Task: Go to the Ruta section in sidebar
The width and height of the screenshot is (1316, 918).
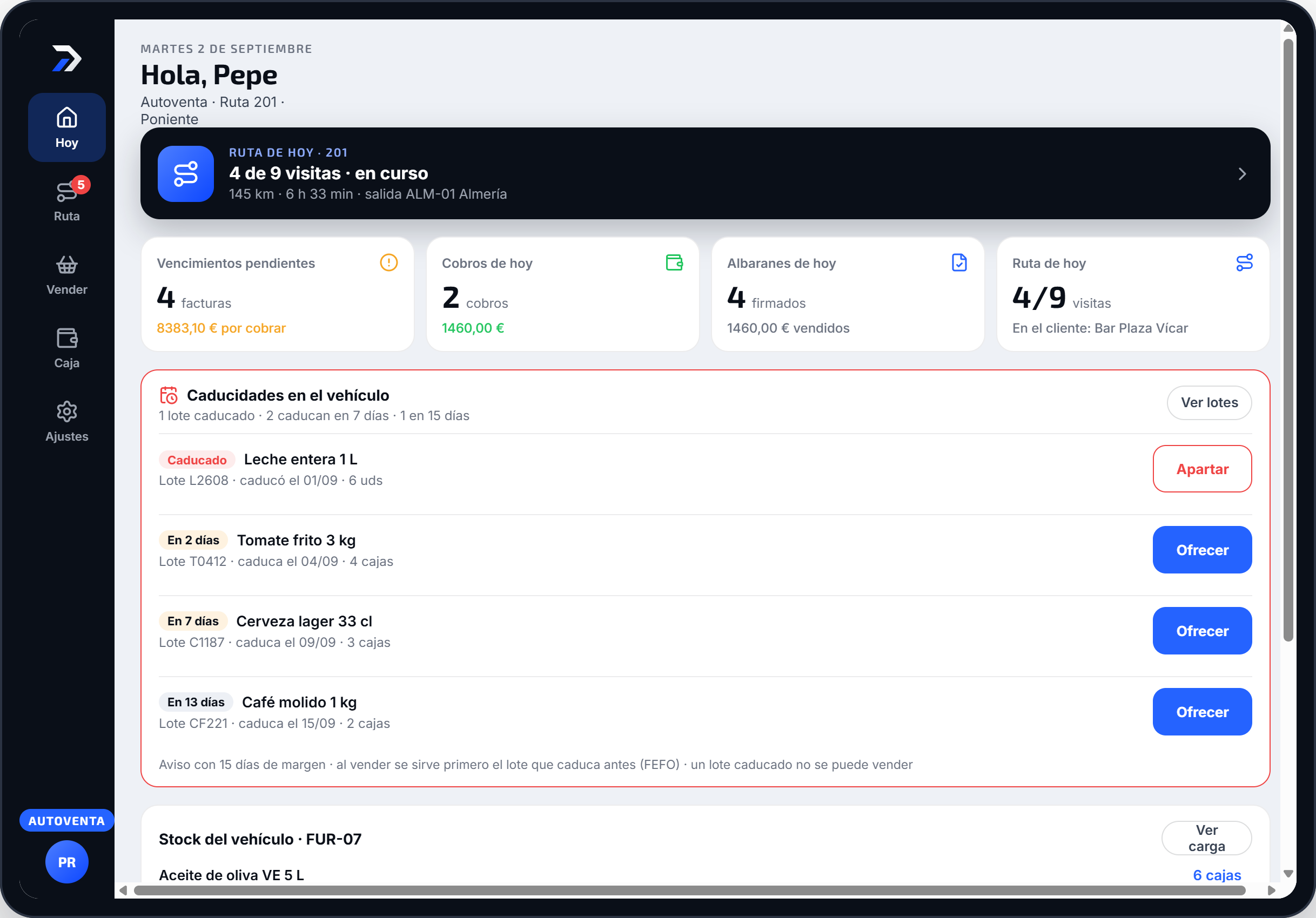Action: (x=66, y=200)
